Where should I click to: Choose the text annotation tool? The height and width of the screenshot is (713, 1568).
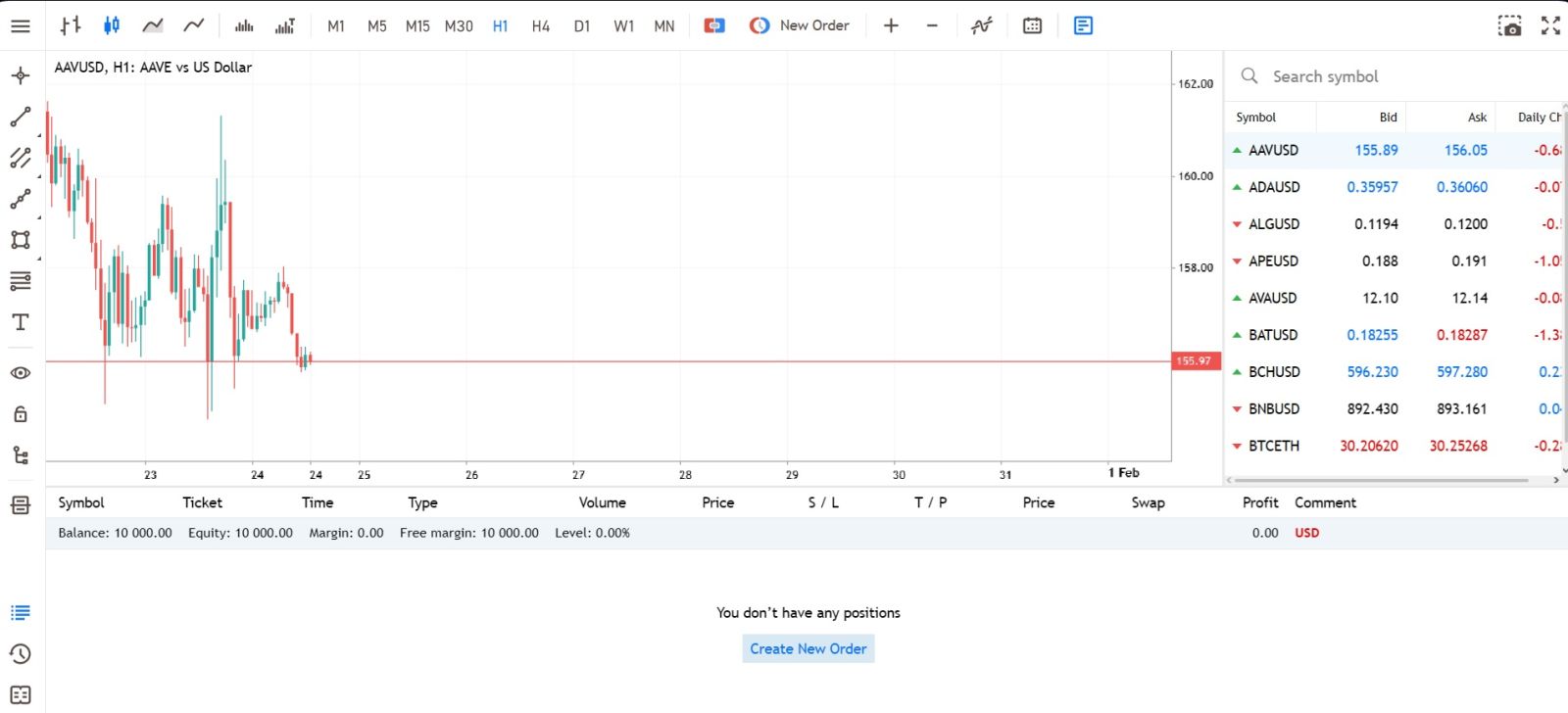point(21,322)
